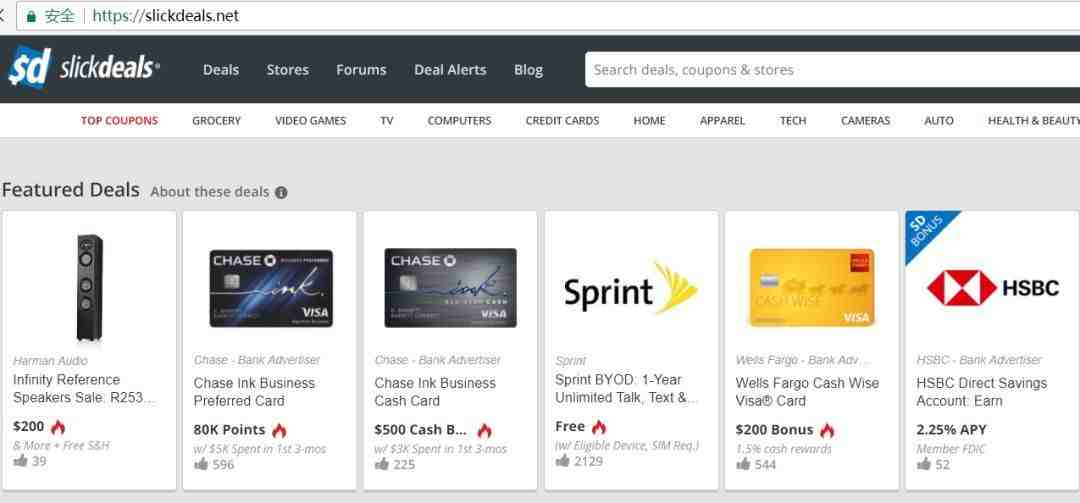
Task: Click the Member FDIC text
Action: (951, 449)
